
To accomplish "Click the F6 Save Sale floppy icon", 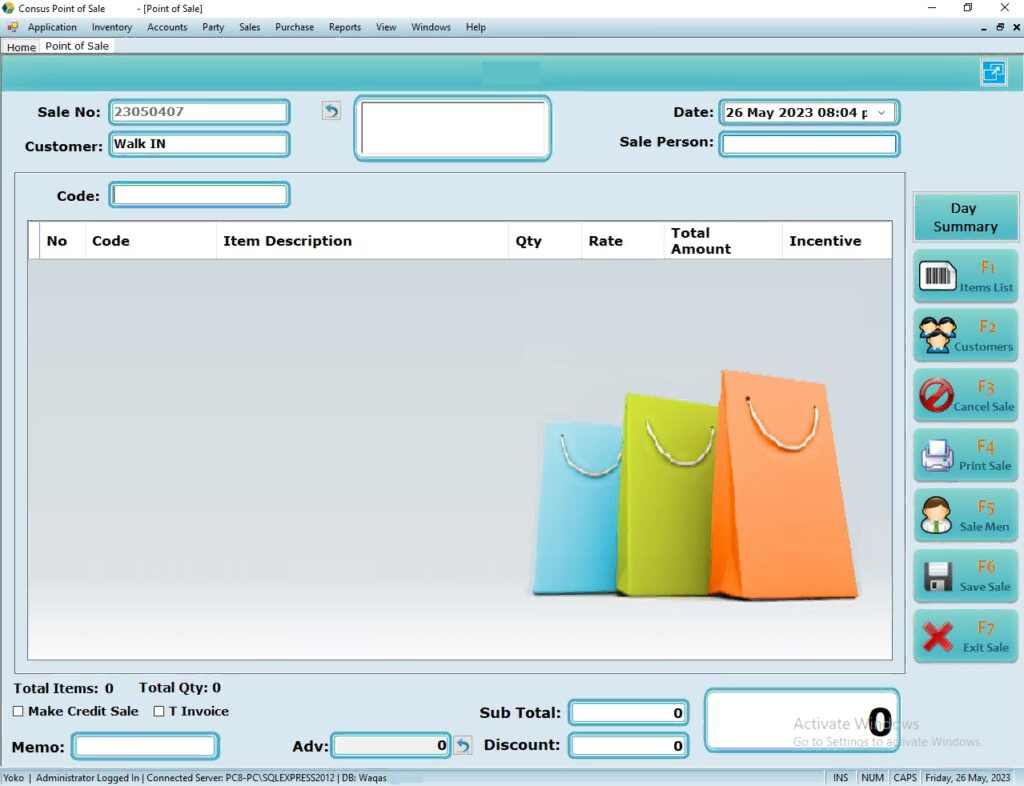I will (937, 577).
